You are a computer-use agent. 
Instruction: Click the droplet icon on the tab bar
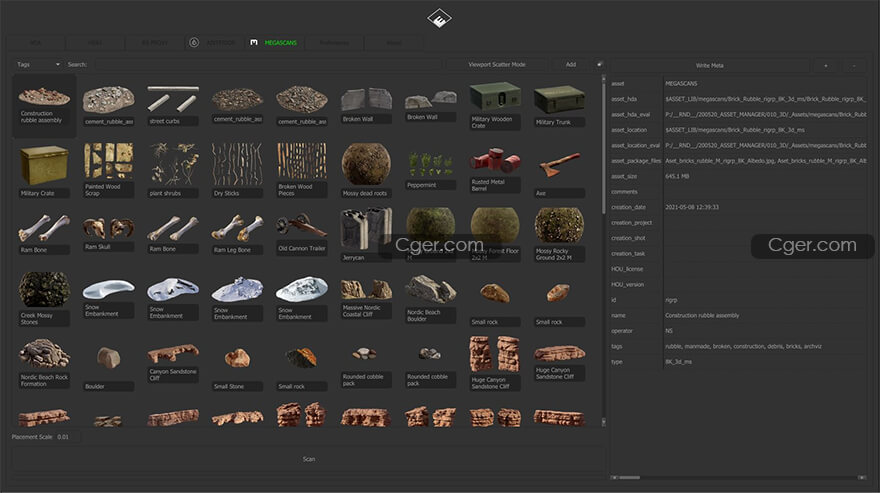coord(194,42)
